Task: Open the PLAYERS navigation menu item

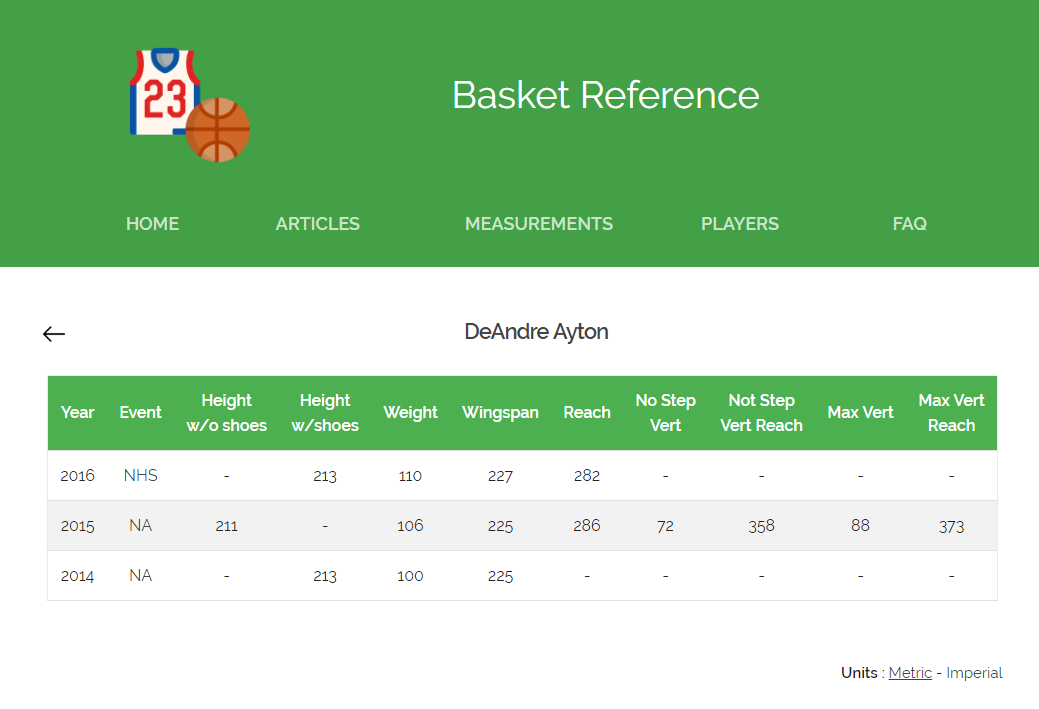Action: [740, 224]
